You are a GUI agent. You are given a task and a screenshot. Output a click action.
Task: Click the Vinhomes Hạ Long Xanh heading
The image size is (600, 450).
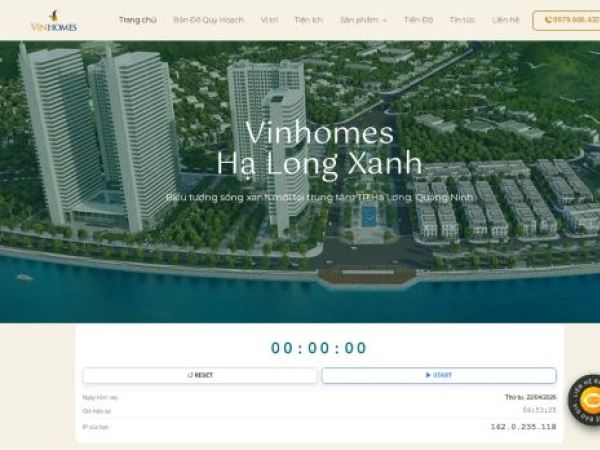[x=319, y=149]
